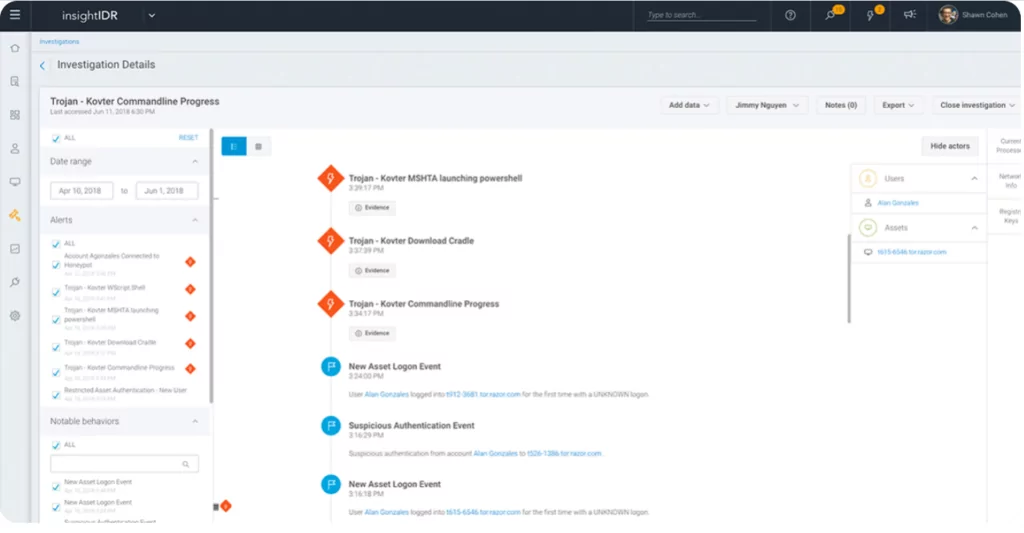
Task: Toggle the Notable behaviors ALL checkbox
Action: (x=56, y=445)
